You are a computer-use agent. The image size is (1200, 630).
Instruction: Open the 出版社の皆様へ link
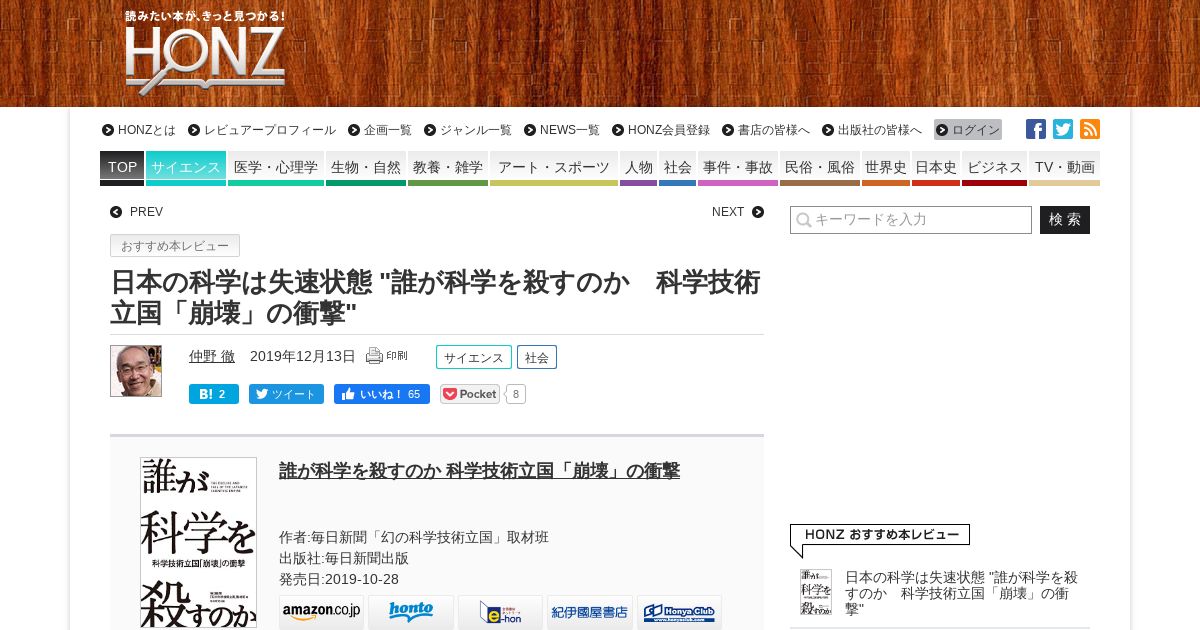coord(872,130)
